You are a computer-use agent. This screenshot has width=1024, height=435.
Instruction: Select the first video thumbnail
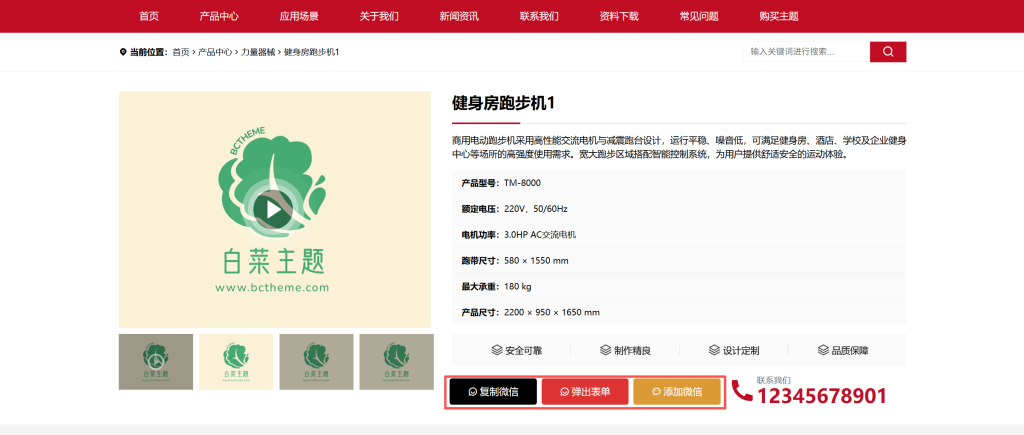155,362
